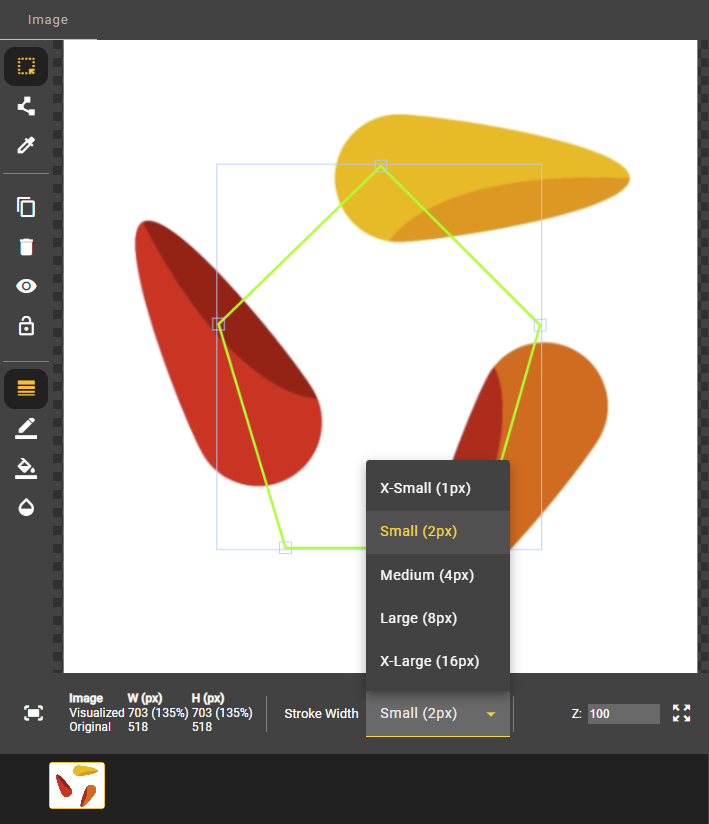
Task: Click the Z value input field
Action: pyautogui.click(x=623, y=714)
